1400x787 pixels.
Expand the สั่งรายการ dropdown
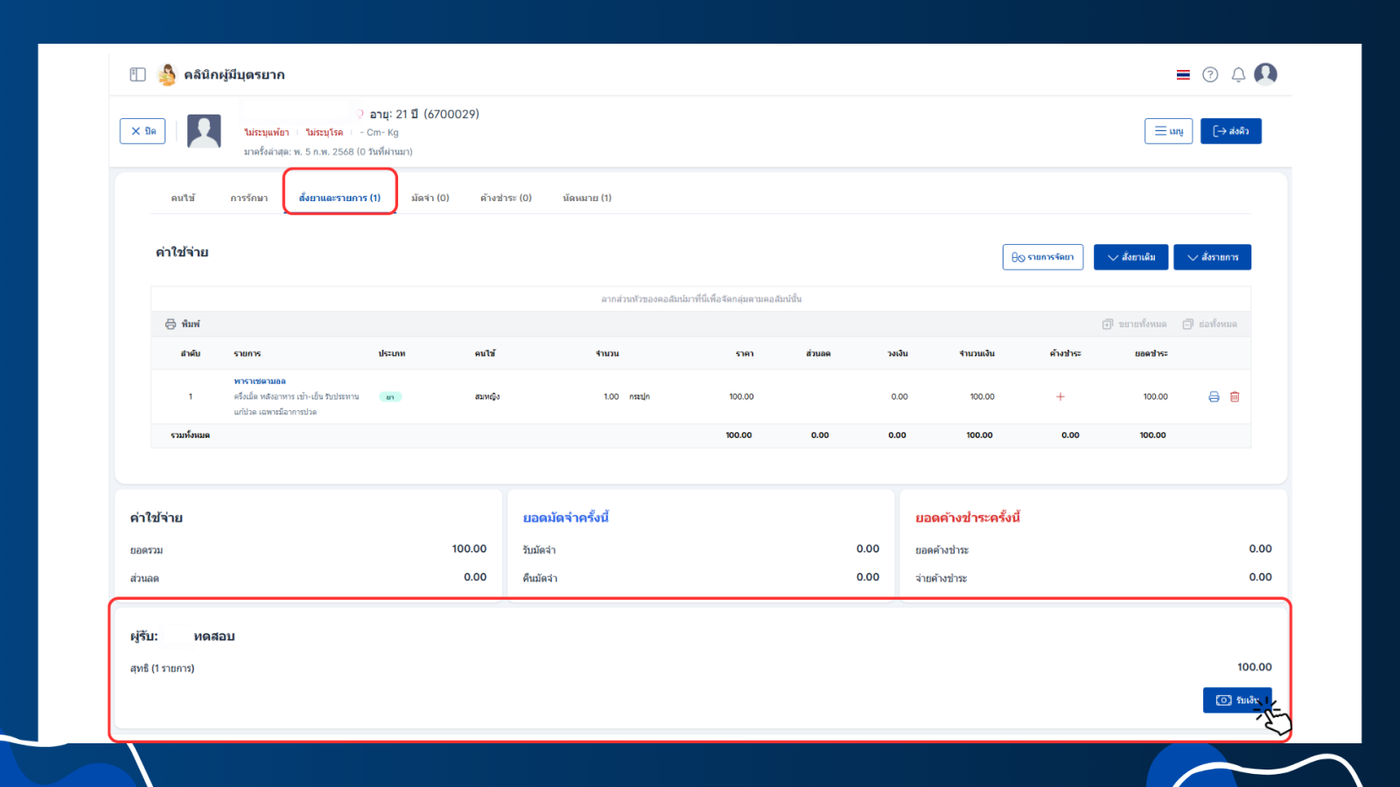(x=1212, y=257)
